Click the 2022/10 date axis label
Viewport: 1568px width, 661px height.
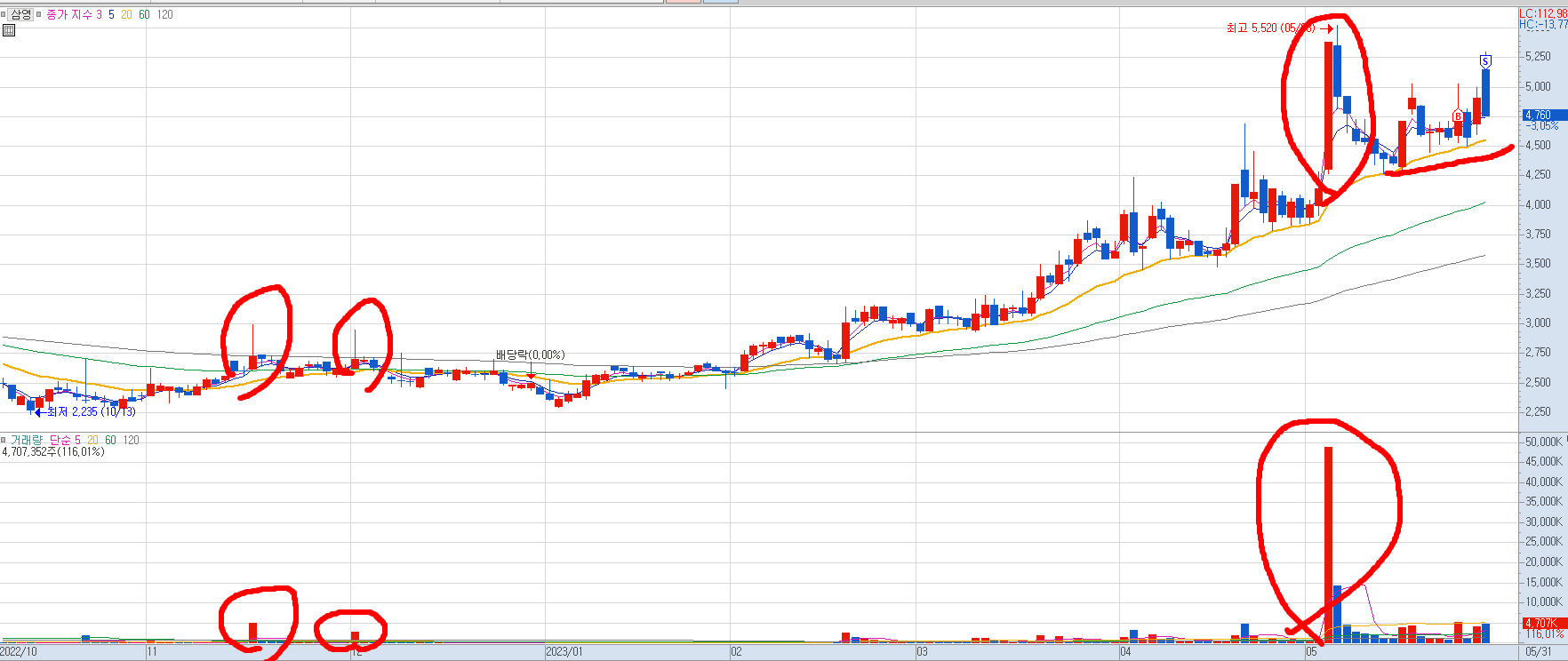click(x=19, y=652)
